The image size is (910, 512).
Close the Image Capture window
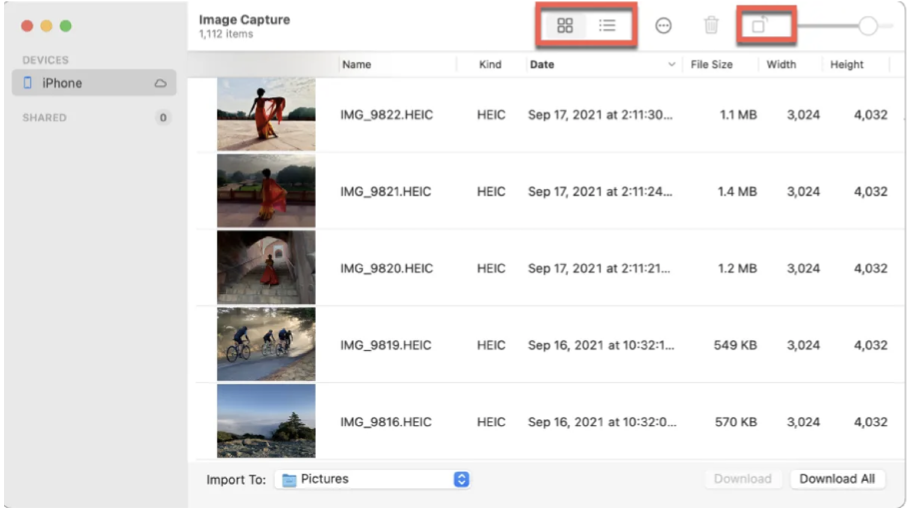coord(27,26)
